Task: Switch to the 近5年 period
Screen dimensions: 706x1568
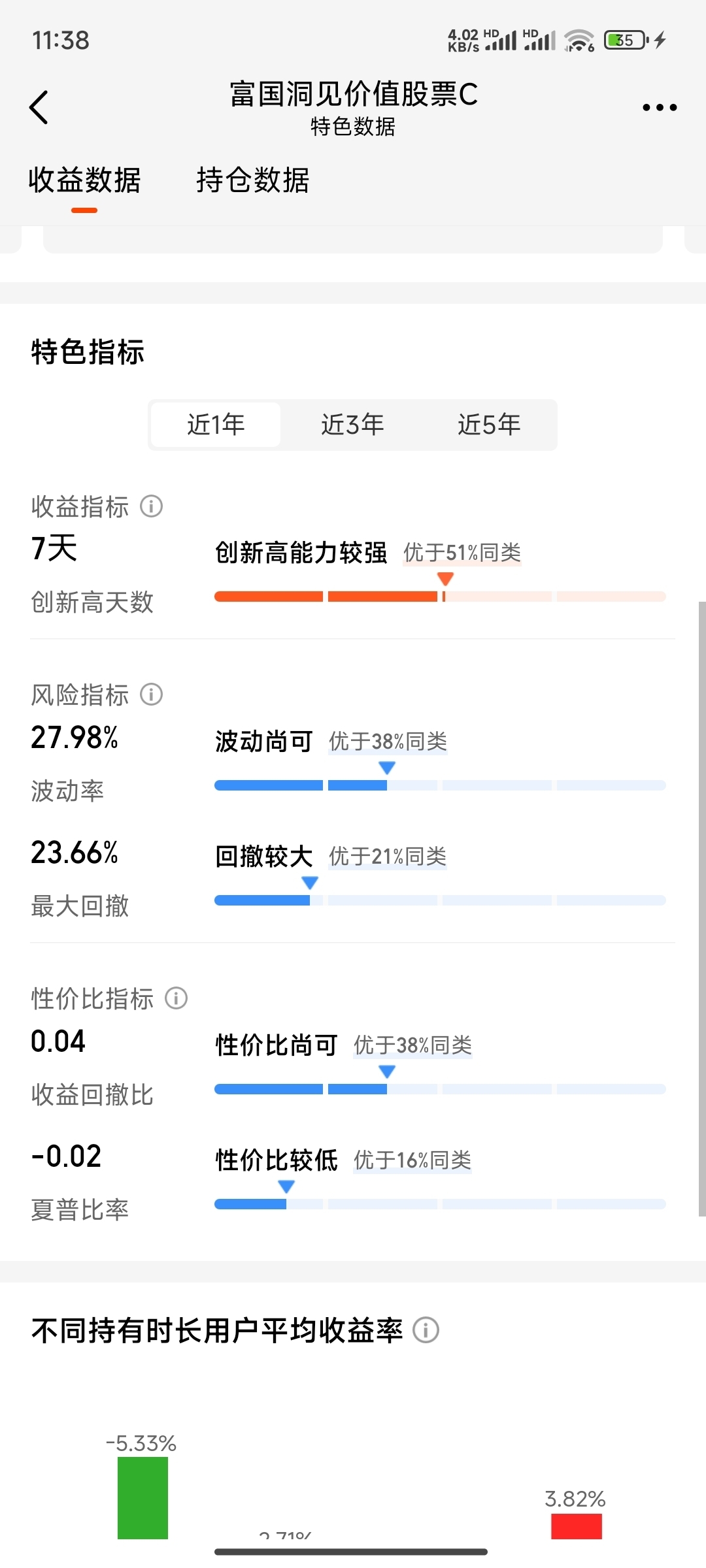Action: (x=489, y=425)
